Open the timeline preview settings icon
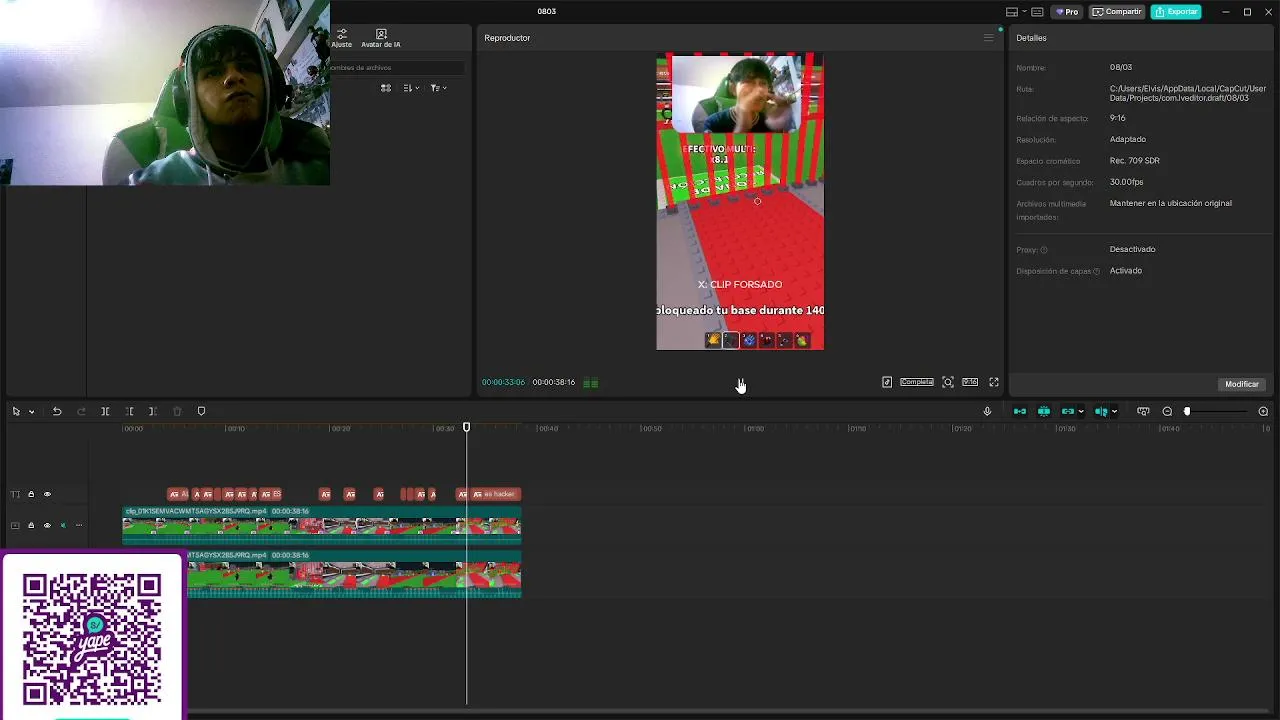Viewport: 1280px width, 720px height. (x=1143, y=411)
